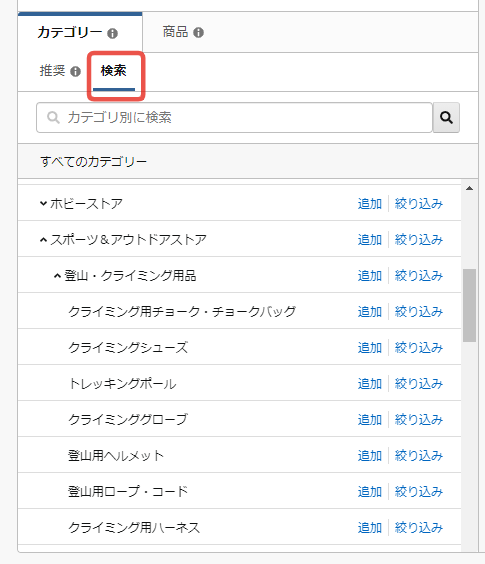This screenshot has height=564, width=485.
Task: Add the 登山用ロープ・コード category
Action: 370,492
